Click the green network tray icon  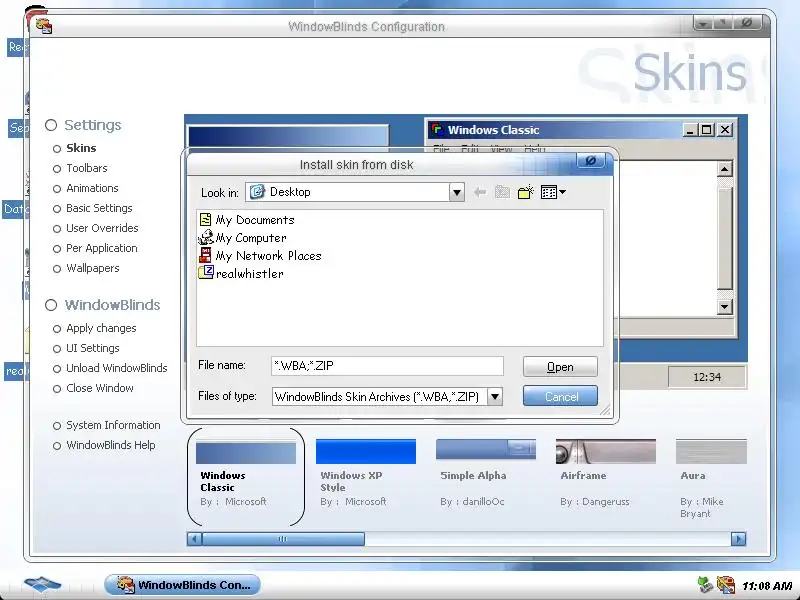(705, 585)
